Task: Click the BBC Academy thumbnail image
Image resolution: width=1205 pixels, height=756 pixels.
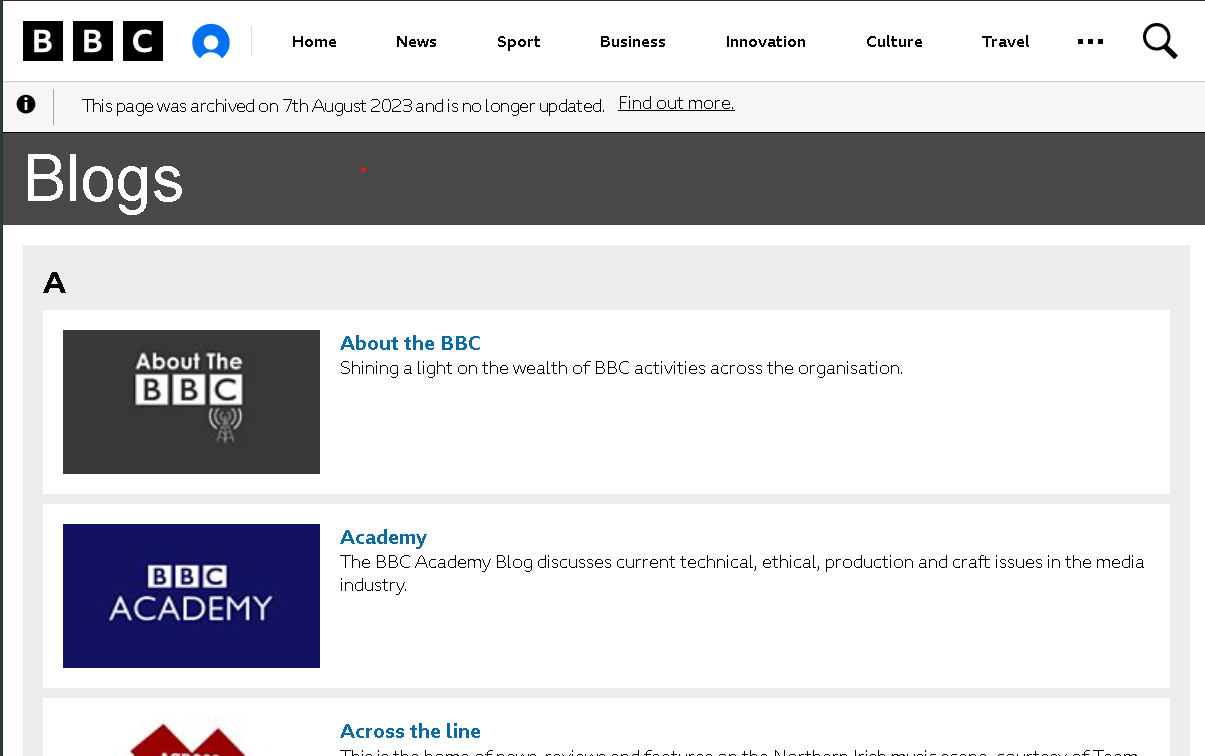Action: pos(191,596)
